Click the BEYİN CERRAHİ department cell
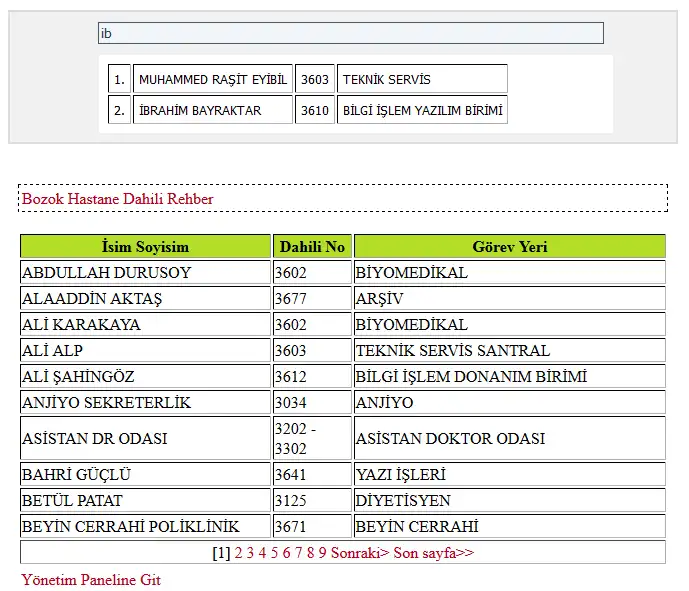The image size is (689, 591). click(x=510, y=526)
